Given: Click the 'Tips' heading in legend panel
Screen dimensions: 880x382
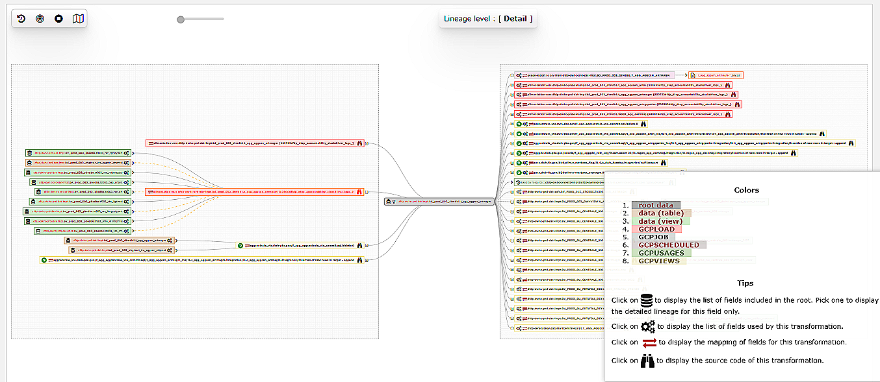Looking at the screenshot, I should point(746,283).
